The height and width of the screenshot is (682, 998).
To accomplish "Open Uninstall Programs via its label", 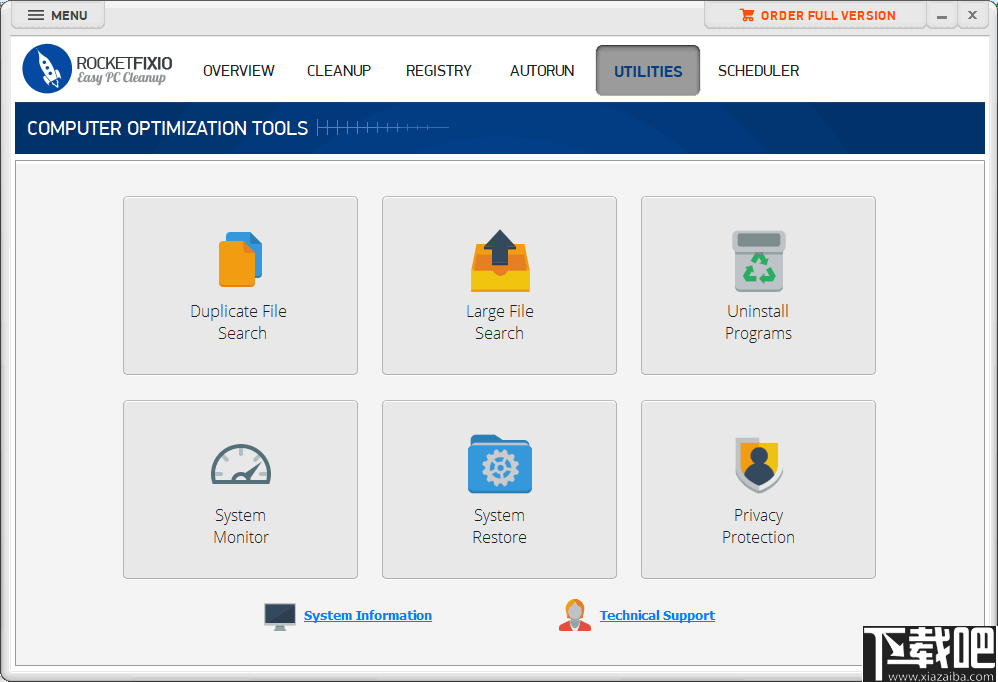I will pyautogui.click(x=758, y=322).
